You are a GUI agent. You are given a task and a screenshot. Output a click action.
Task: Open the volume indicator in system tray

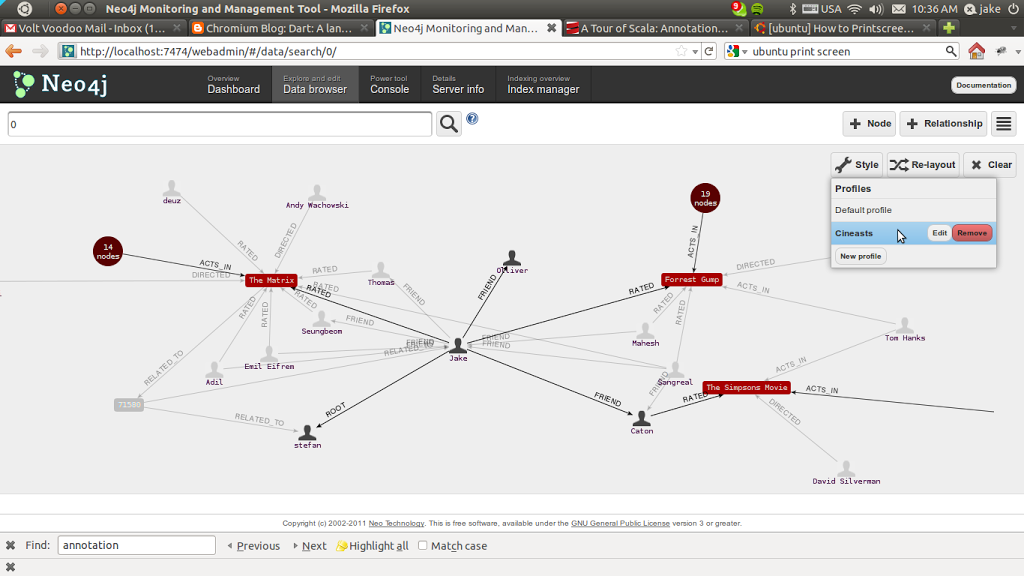point(876,8)
